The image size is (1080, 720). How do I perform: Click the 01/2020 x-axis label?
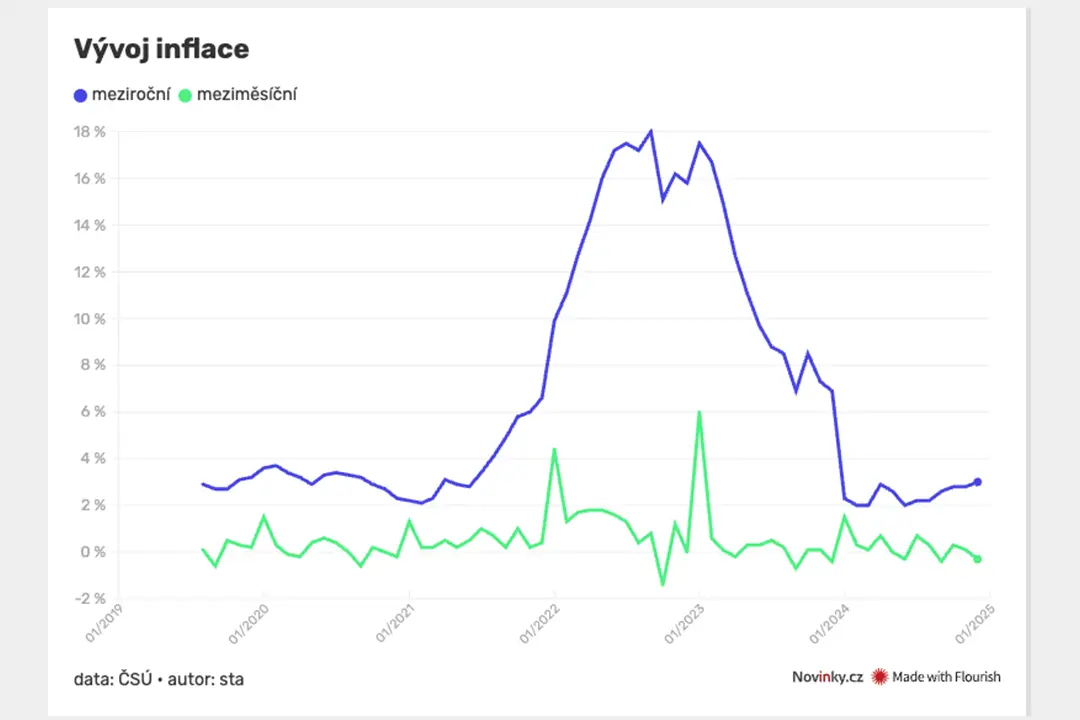pos(248,624)
